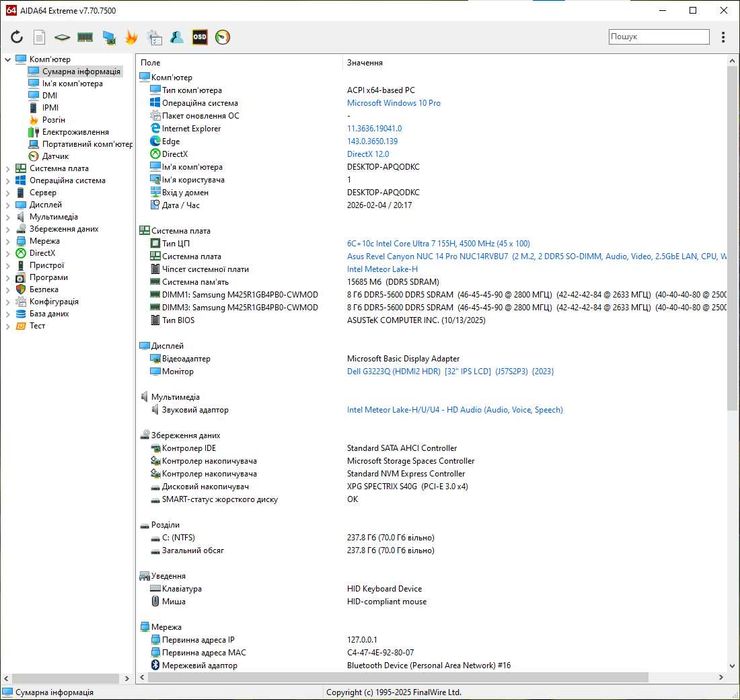The height and width of the screenshot is (700, 740).
Task: Open the Dell G3223Q monitor link
Action: coord(450,371)
